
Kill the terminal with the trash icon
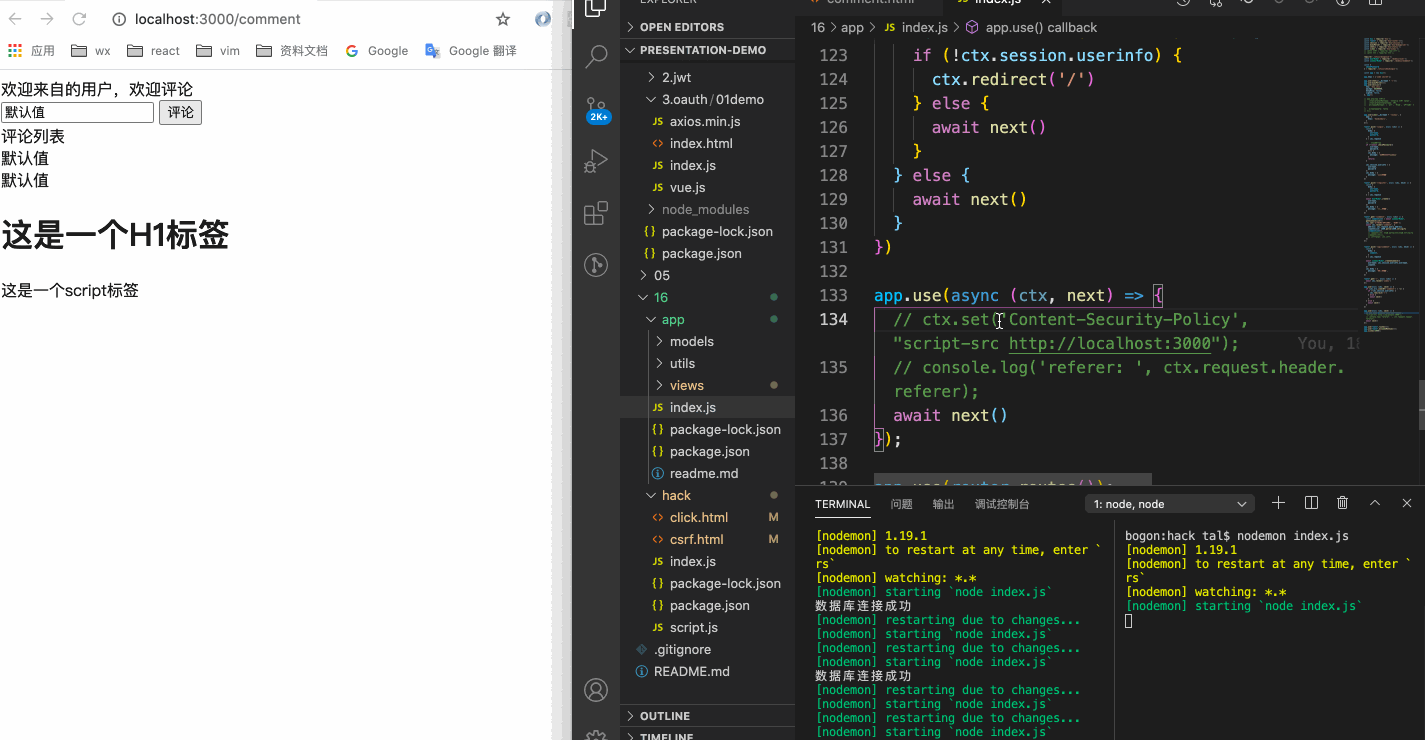point(1343,503)
